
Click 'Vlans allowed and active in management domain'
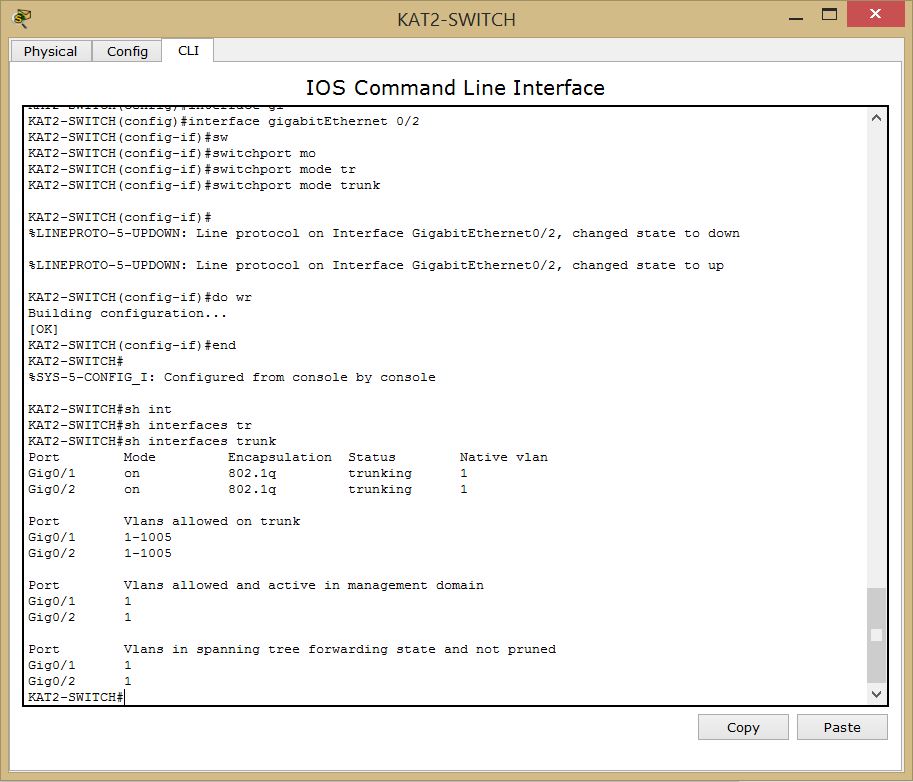click(x=303, y=585)
